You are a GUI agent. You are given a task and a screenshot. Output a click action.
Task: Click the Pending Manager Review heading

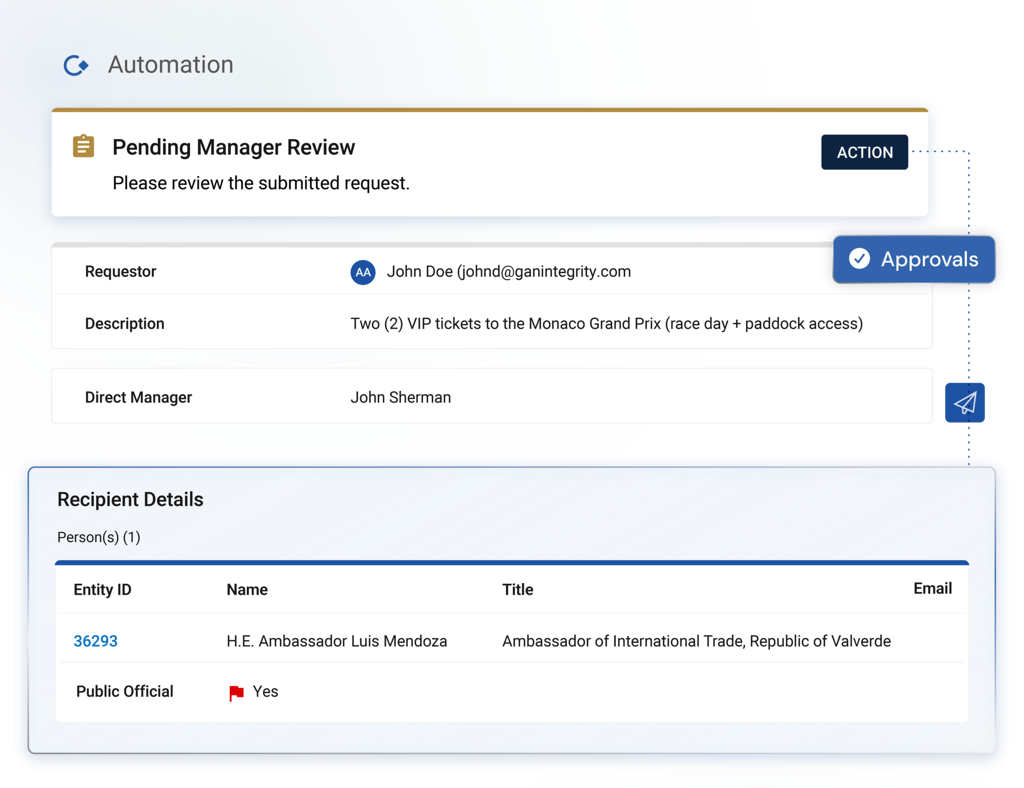pos(233,148)
